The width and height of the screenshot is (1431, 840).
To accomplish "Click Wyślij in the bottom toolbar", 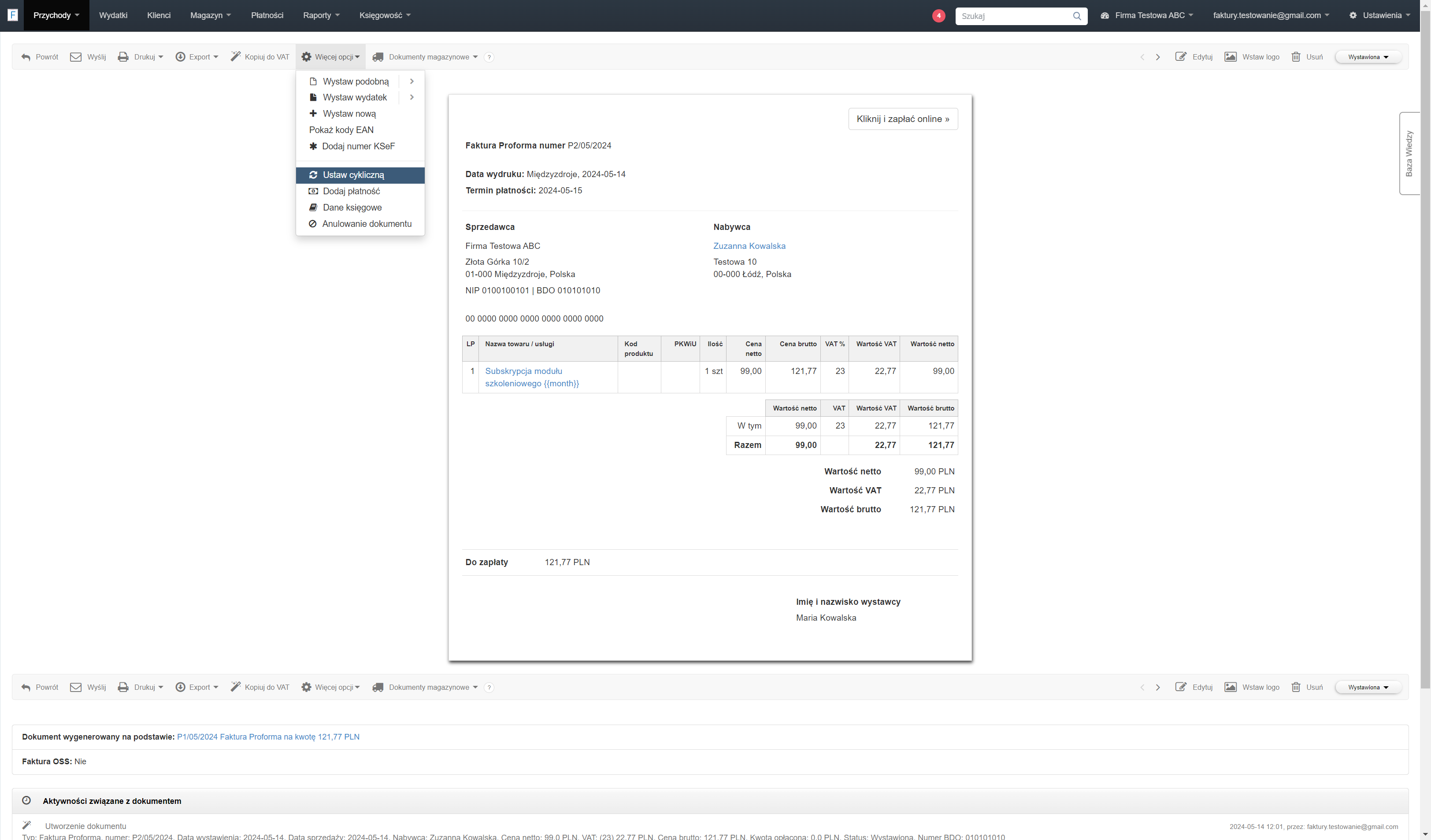I will 88,687.
